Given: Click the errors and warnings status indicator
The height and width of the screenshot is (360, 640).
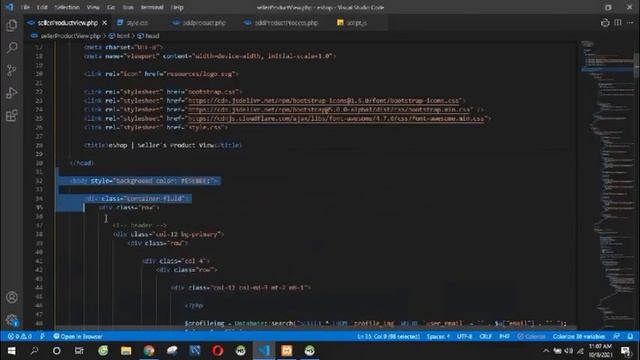Looking at the screenshot, I should [x=20, y=336].
